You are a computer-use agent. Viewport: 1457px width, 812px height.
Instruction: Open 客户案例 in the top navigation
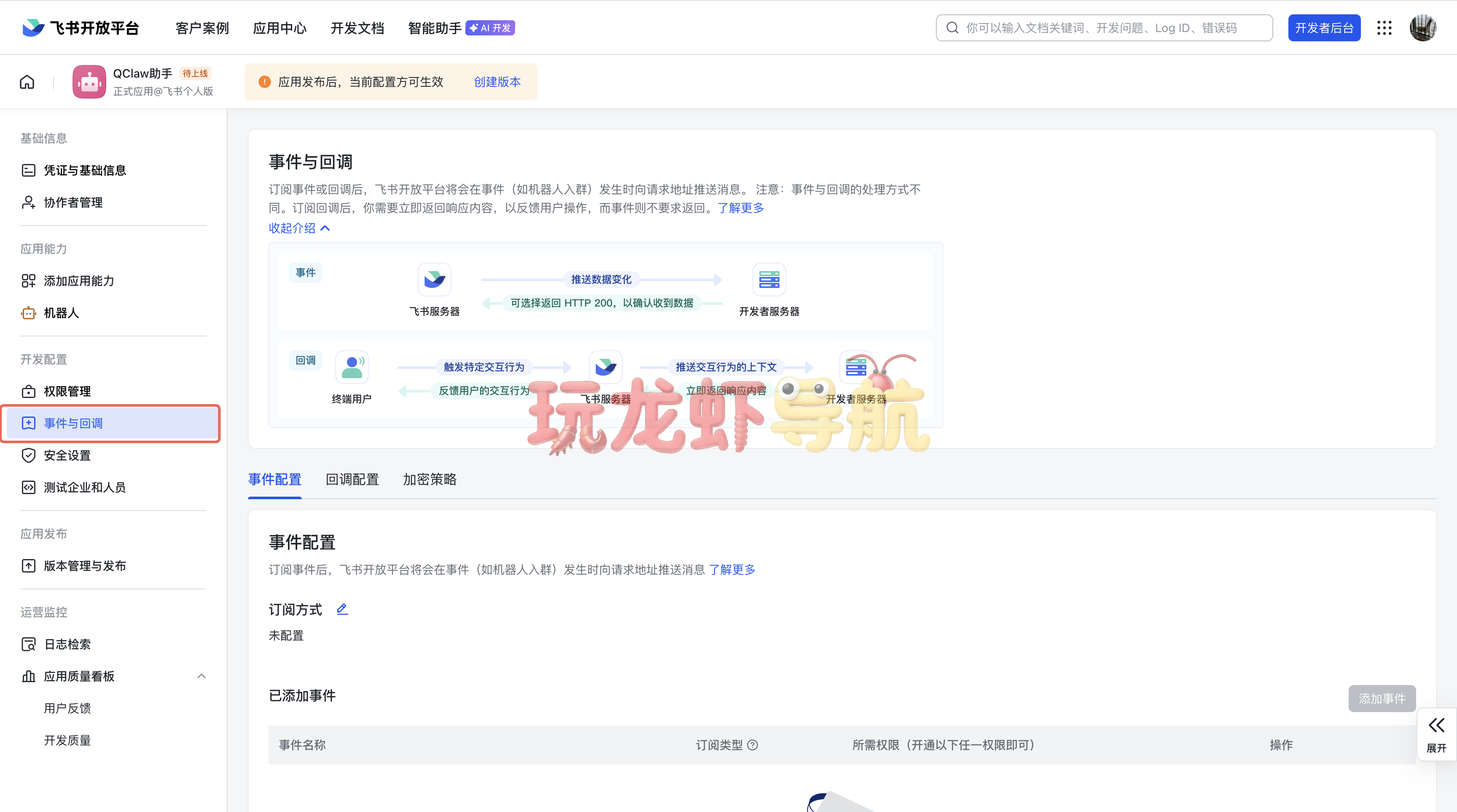(202, 28)
